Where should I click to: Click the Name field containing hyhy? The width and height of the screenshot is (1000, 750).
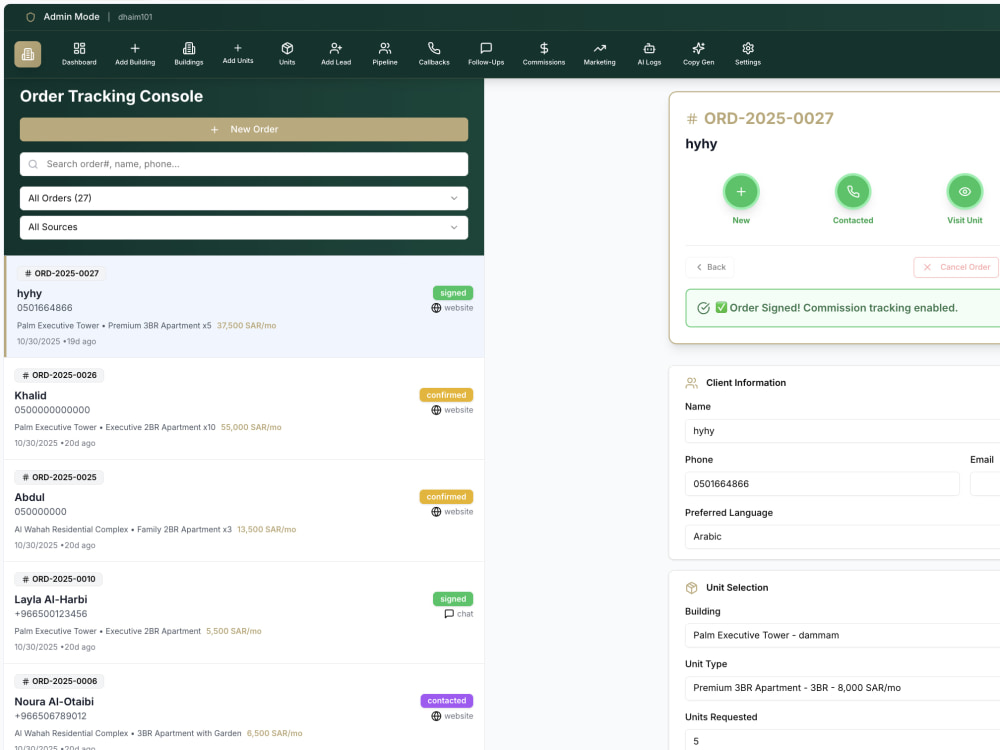coord(842,430)
